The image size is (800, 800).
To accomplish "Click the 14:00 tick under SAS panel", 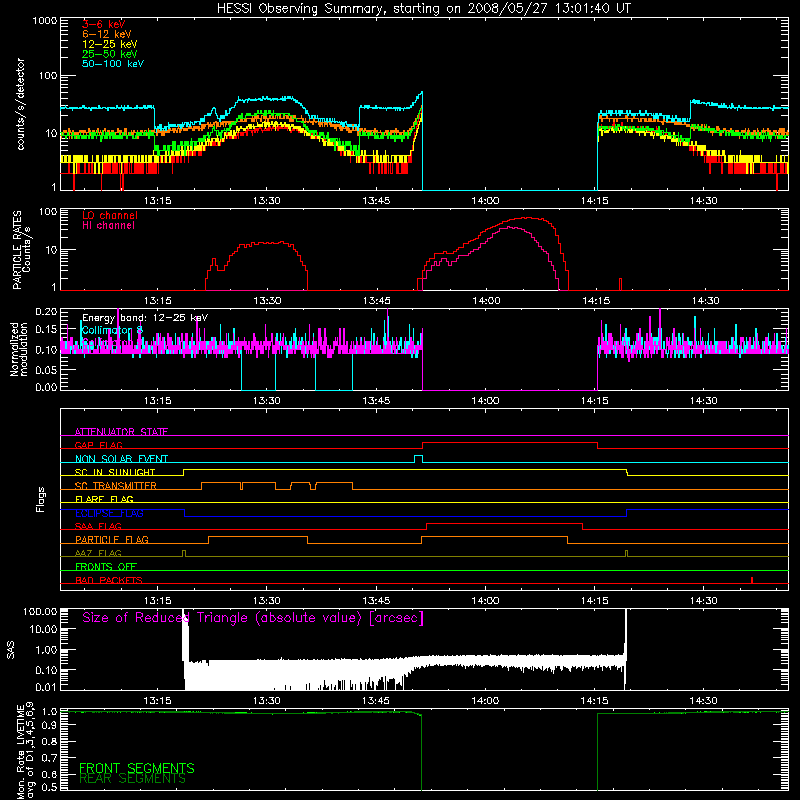I will coord(486,701).
